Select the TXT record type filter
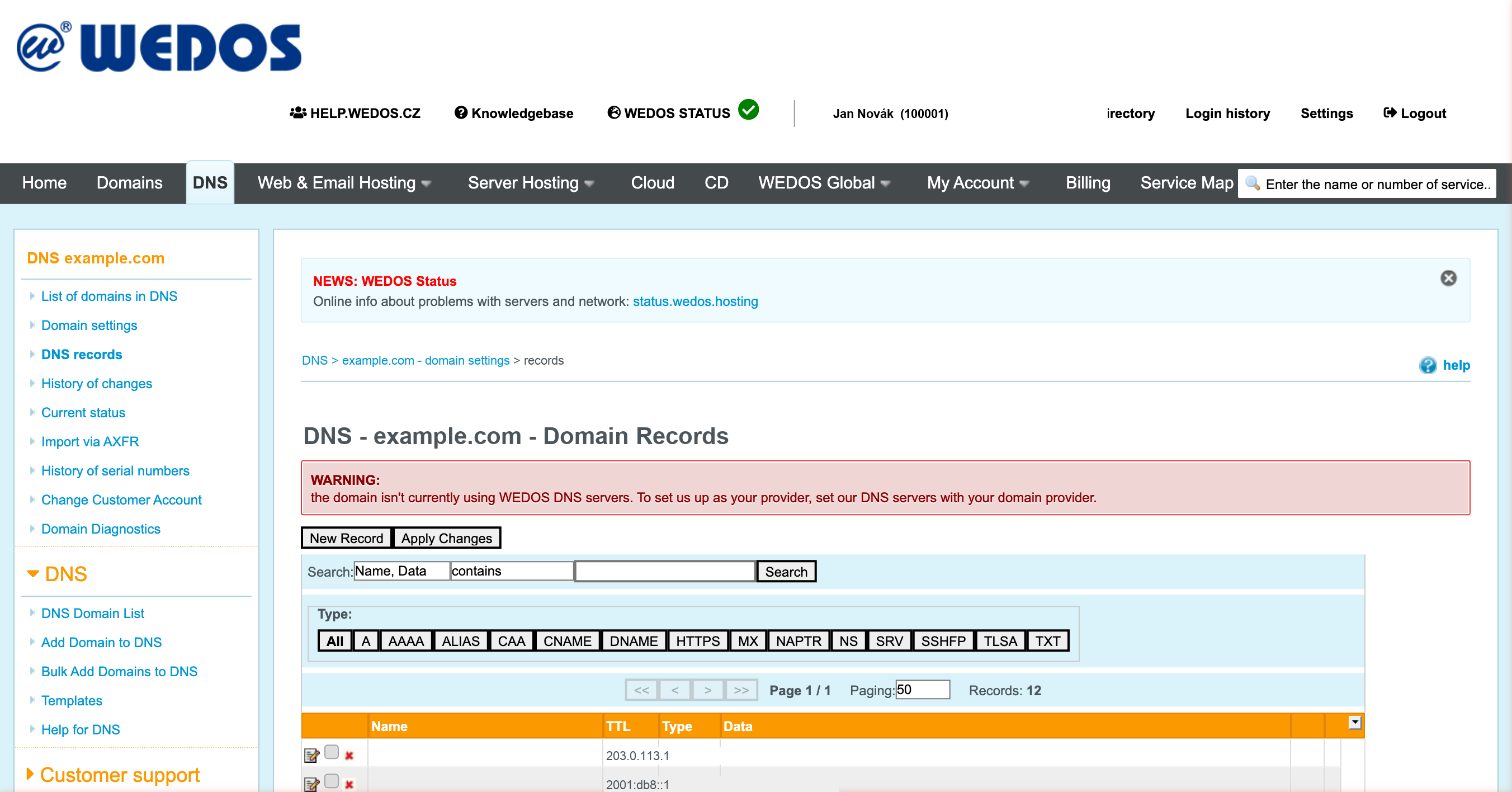 point(1047,640)
